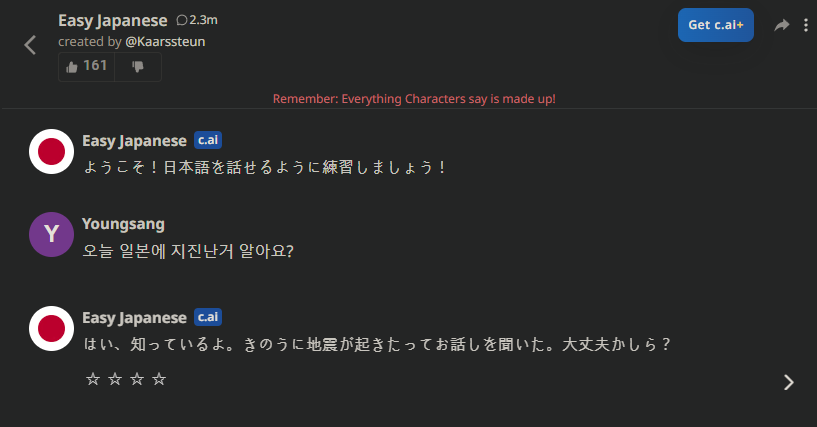The image size is (817, 427).
Task: Click the last Easy Japanese flag avatar
Action: pyautogui.click(x=51, y=329)
